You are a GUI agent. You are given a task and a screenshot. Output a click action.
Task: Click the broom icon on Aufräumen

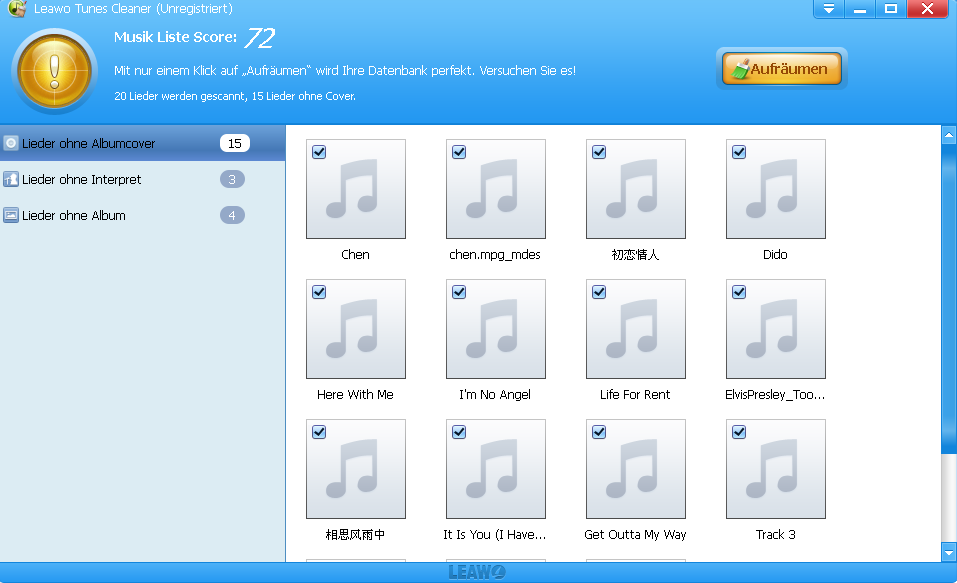(740, 69)
